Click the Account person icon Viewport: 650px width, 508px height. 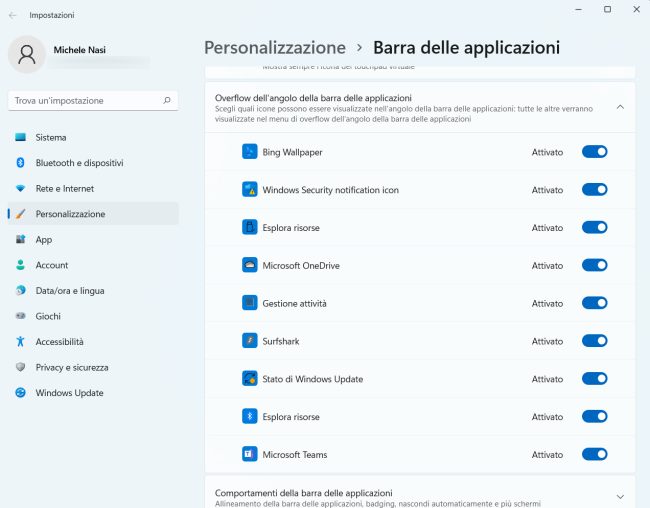pyautogui.click(x=20, y=265)
